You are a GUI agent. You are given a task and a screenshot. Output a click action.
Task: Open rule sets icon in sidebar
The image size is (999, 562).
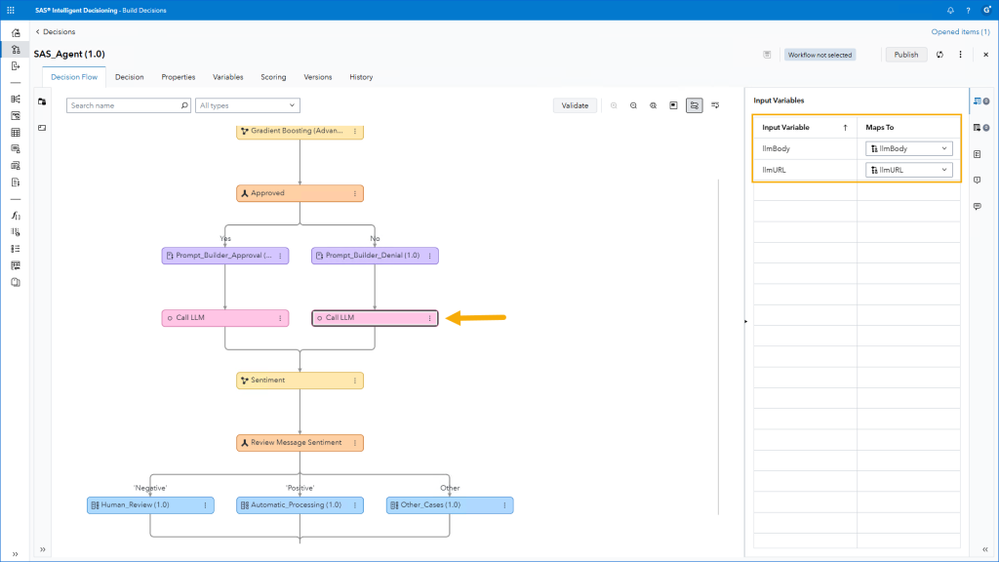pyautogui.click(x=15, y=99)
